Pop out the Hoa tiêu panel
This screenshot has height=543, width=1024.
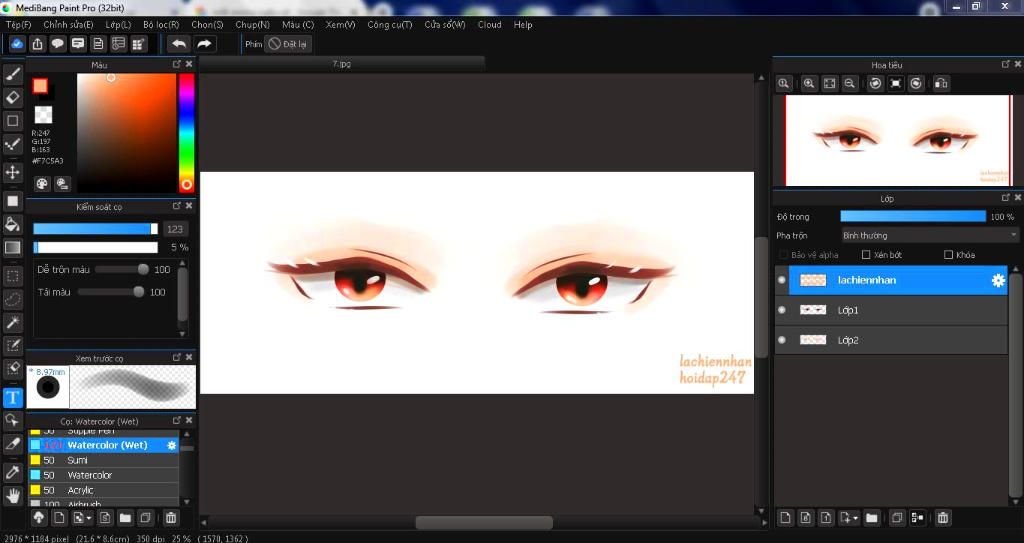(x=1006, y=64)
